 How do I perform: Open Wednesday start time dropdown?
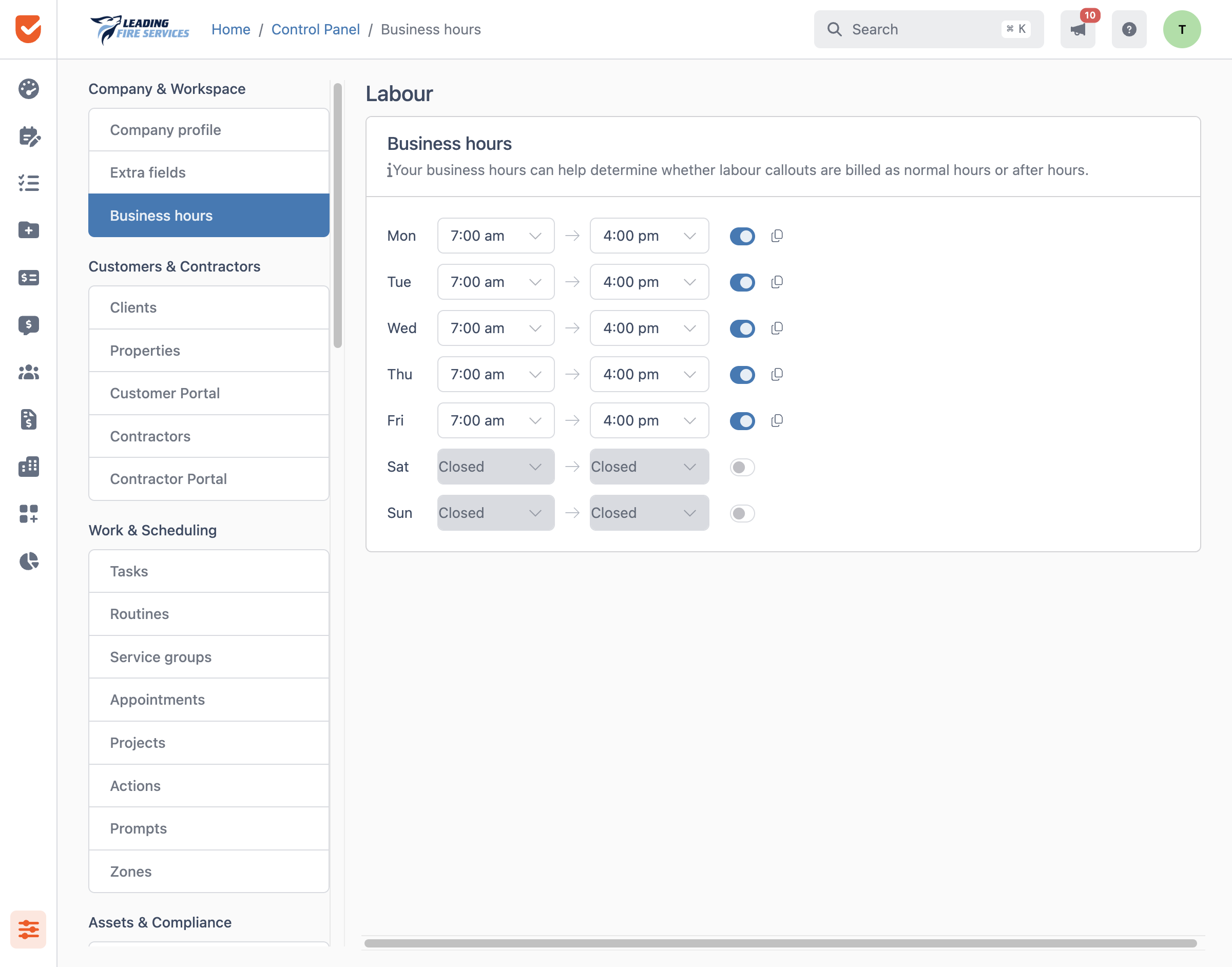(x=496, y=328)
